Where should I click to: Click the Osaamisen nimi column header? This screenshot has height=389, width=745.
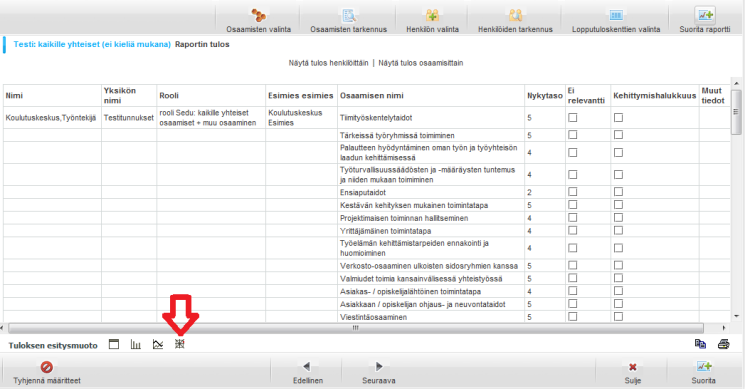(x=431, y=95)
